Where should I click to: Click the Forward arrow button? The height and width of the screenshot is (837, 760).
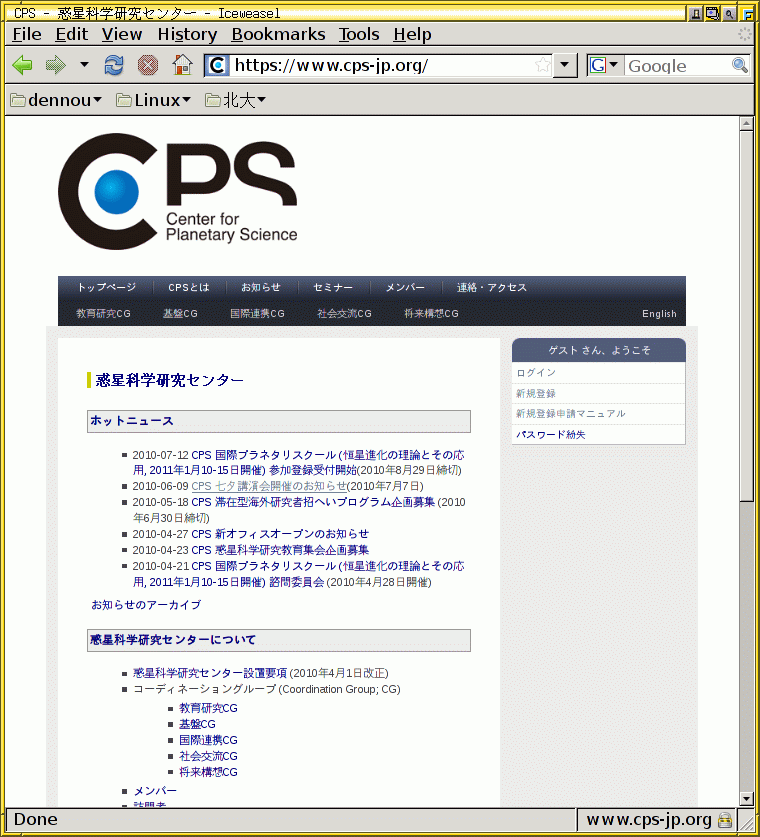pyautogui.click(x=56, y=66)
